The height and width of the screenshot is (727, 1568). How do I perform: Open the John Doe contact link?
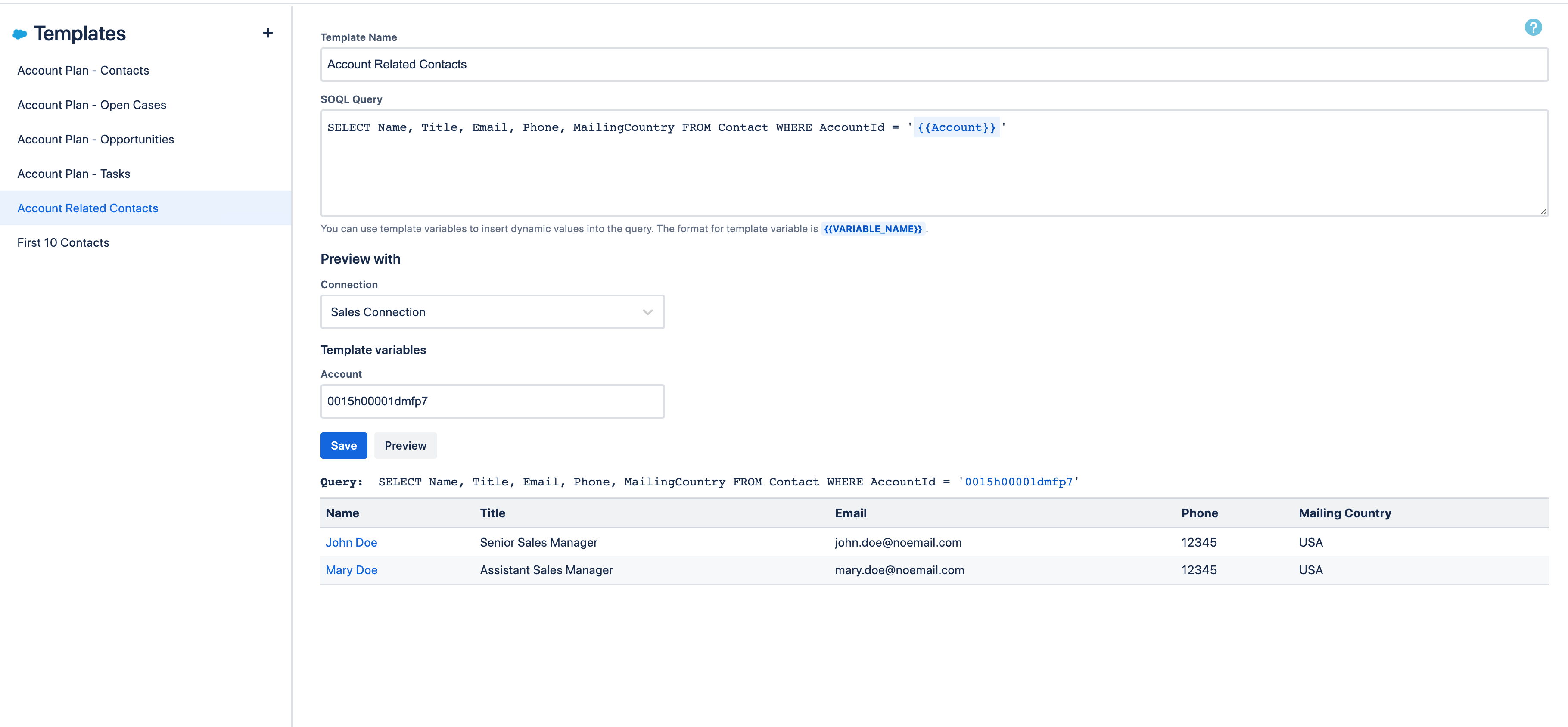pos(351,542)
